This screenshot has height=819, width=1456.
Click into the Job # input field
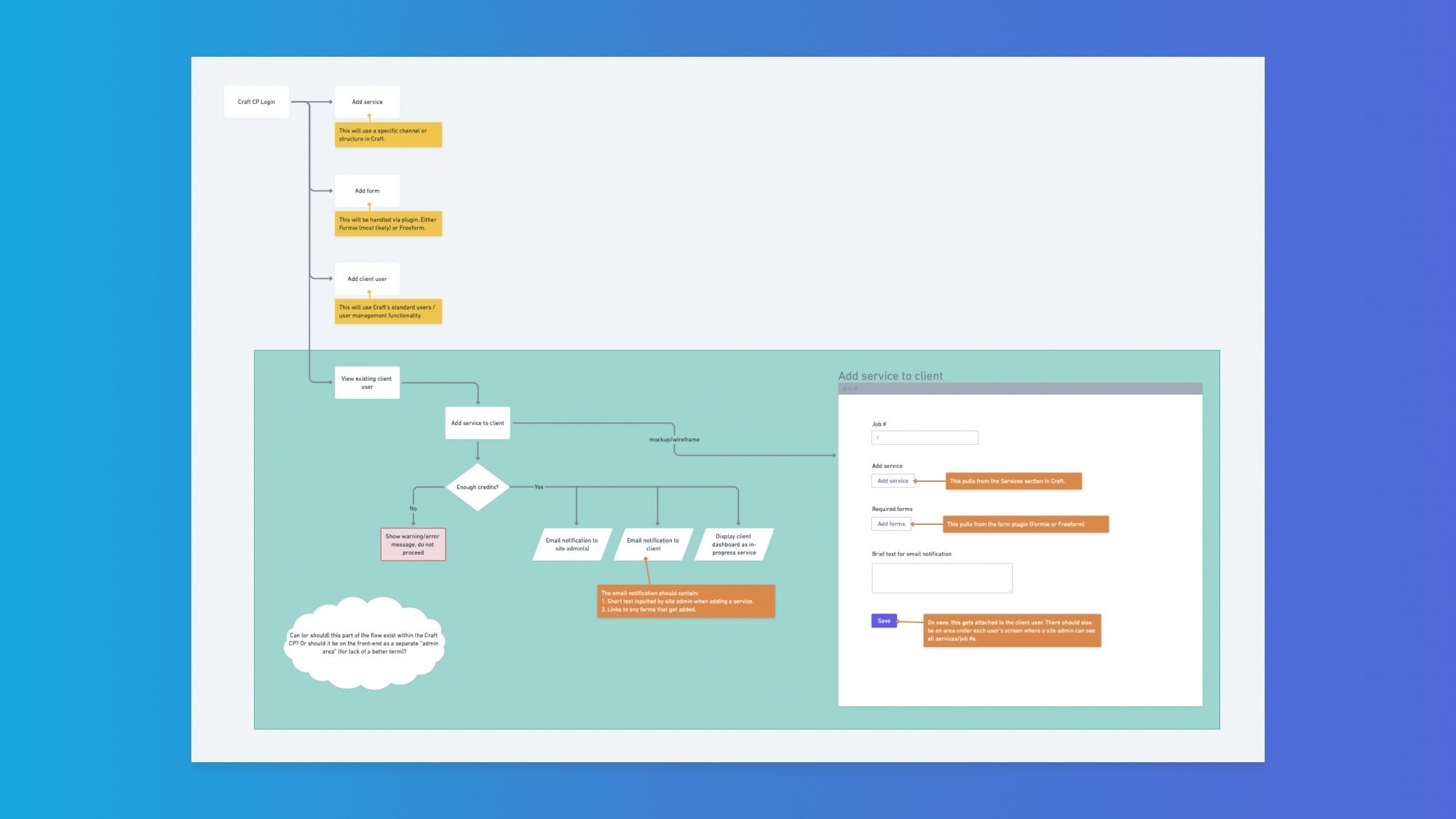coord(925,438)
